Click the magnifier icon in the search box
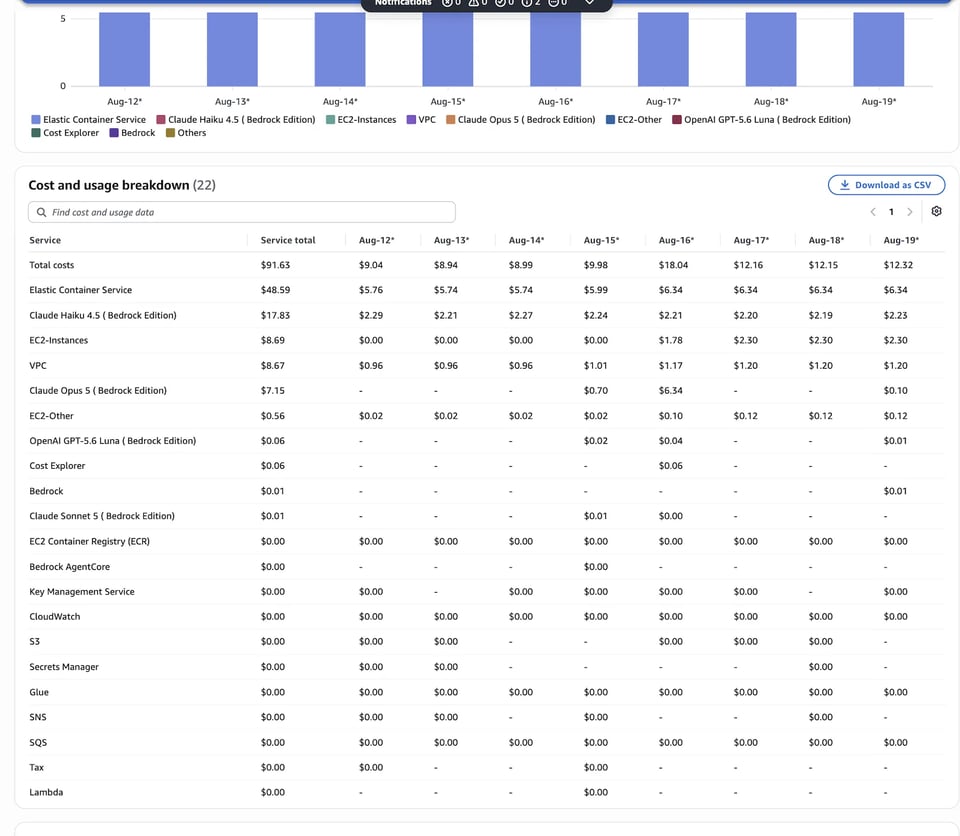Image resolution: width=960 pixels, height=836 pixels. pyautogui.click(x=41, y=212)
